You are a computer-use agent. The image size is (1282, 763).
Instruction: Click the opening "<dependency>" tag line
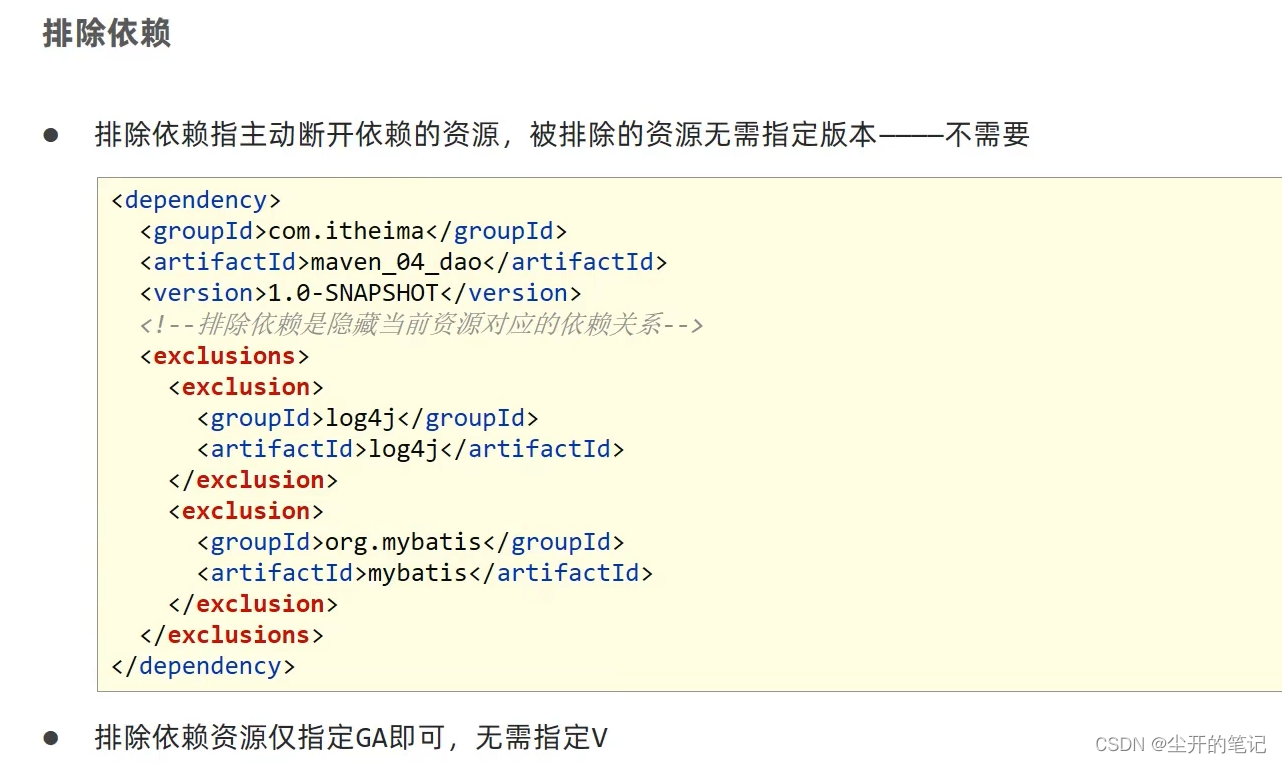(196, 199)
